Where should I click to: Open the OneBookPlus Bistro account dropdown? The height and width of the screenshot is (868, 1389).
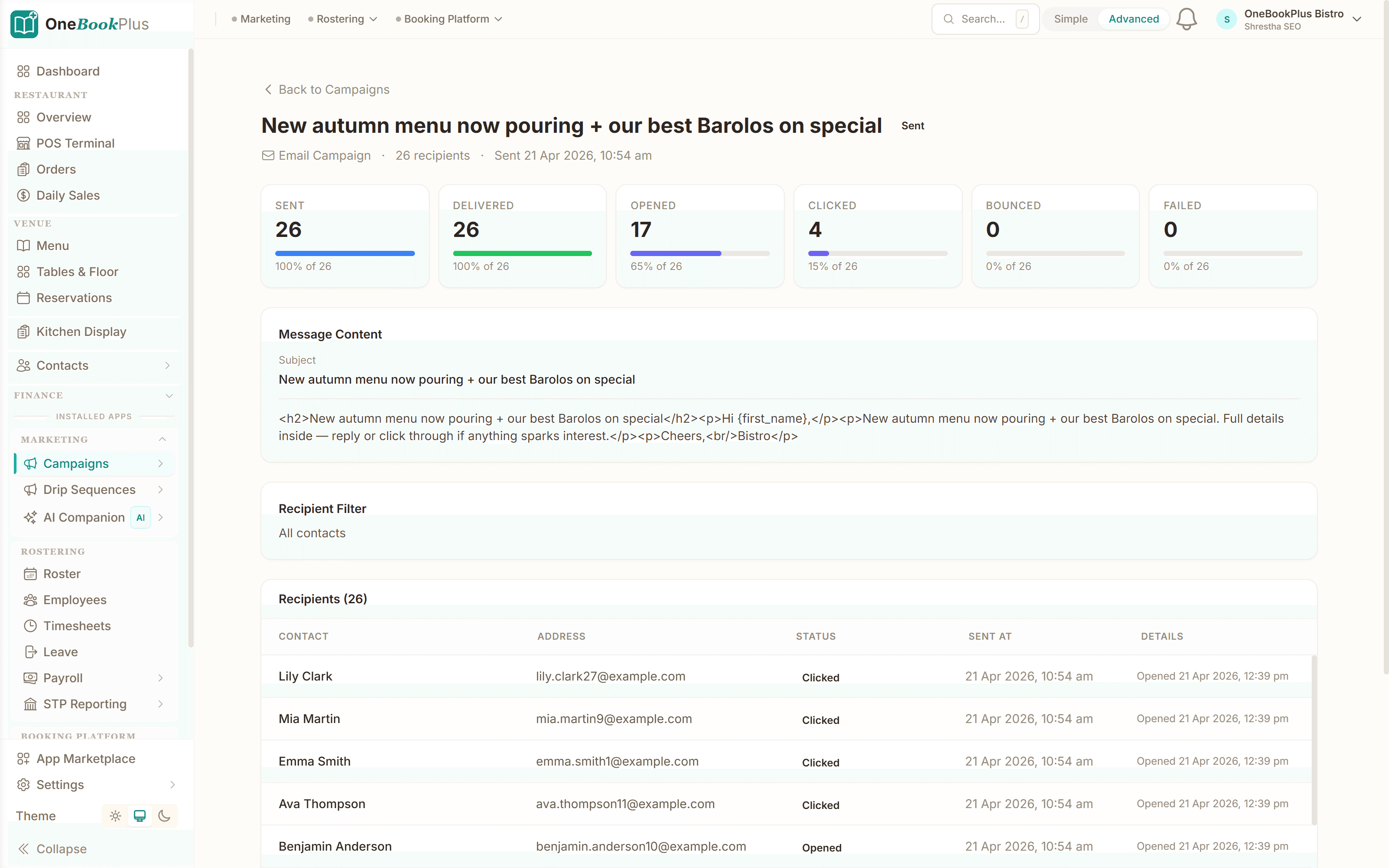point(1356,19)
